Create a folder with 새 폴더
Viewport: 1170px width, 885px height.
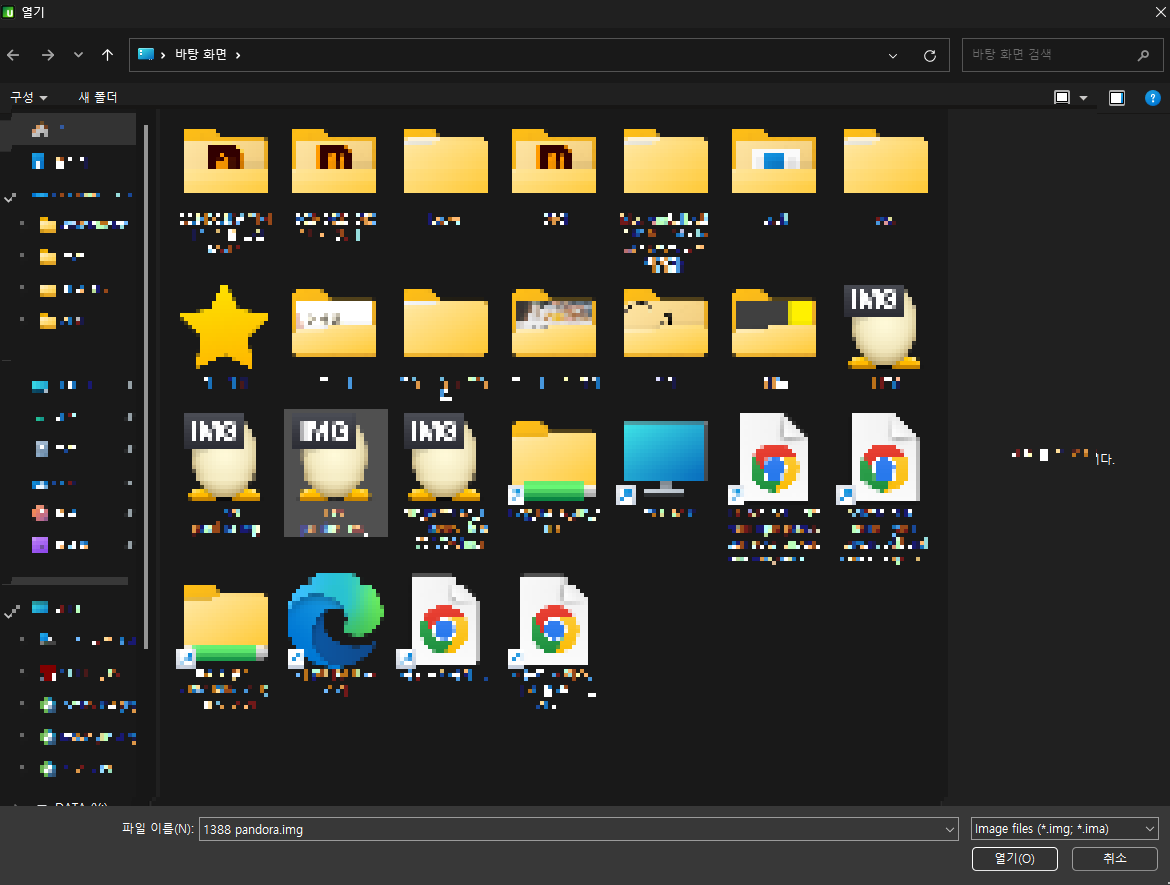[x=98, y=97]
